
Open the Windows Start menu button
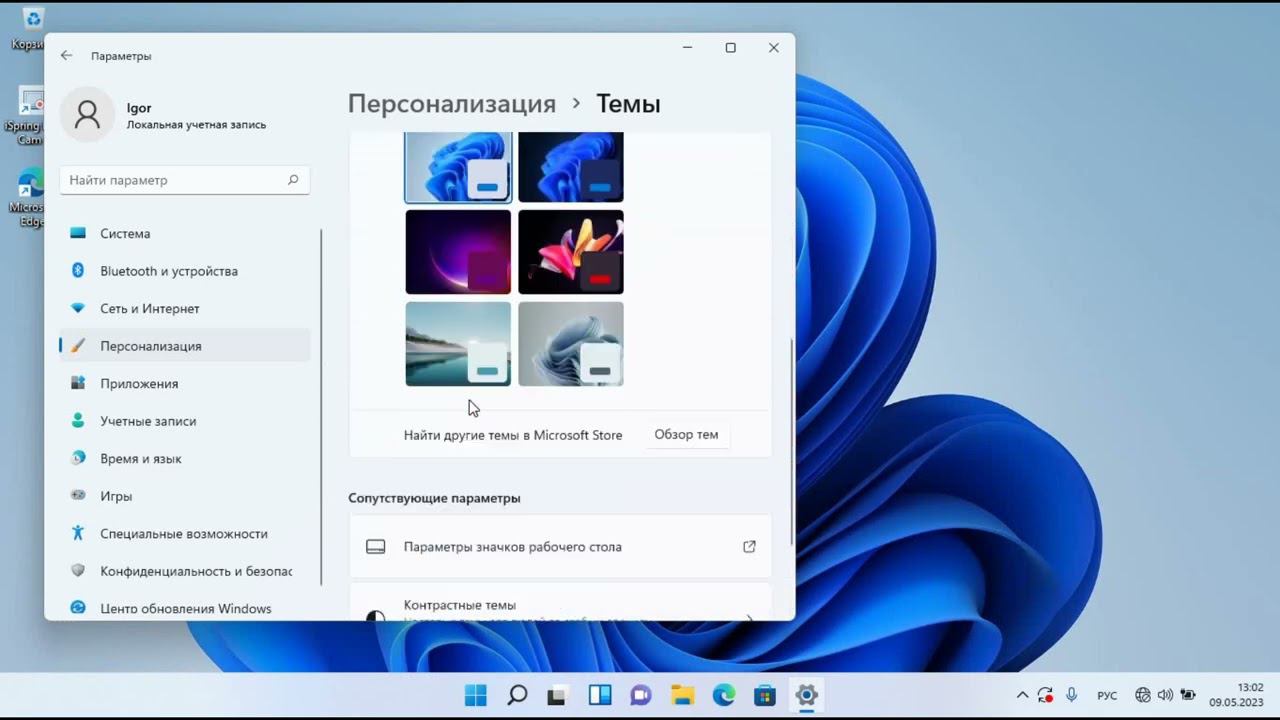pos(476,695)
